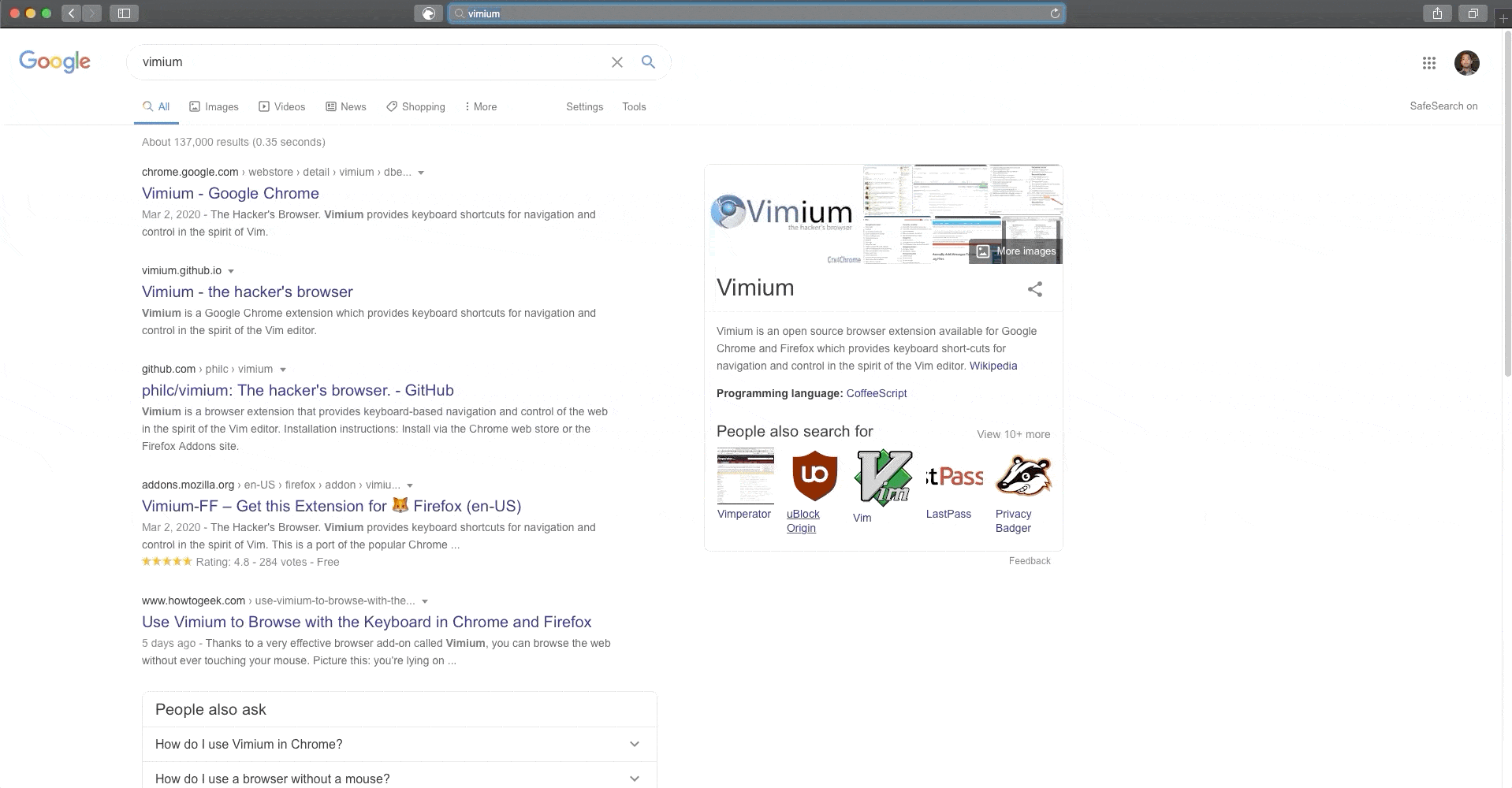Click the 'About 137,000 results' text

point(233,142)
